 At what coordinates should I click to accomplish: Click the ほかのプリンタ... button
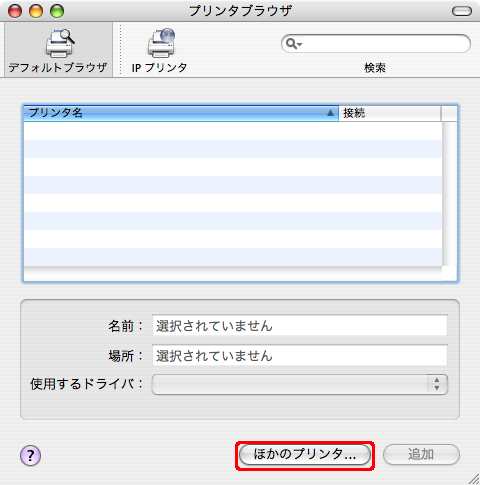coord(305,454)
